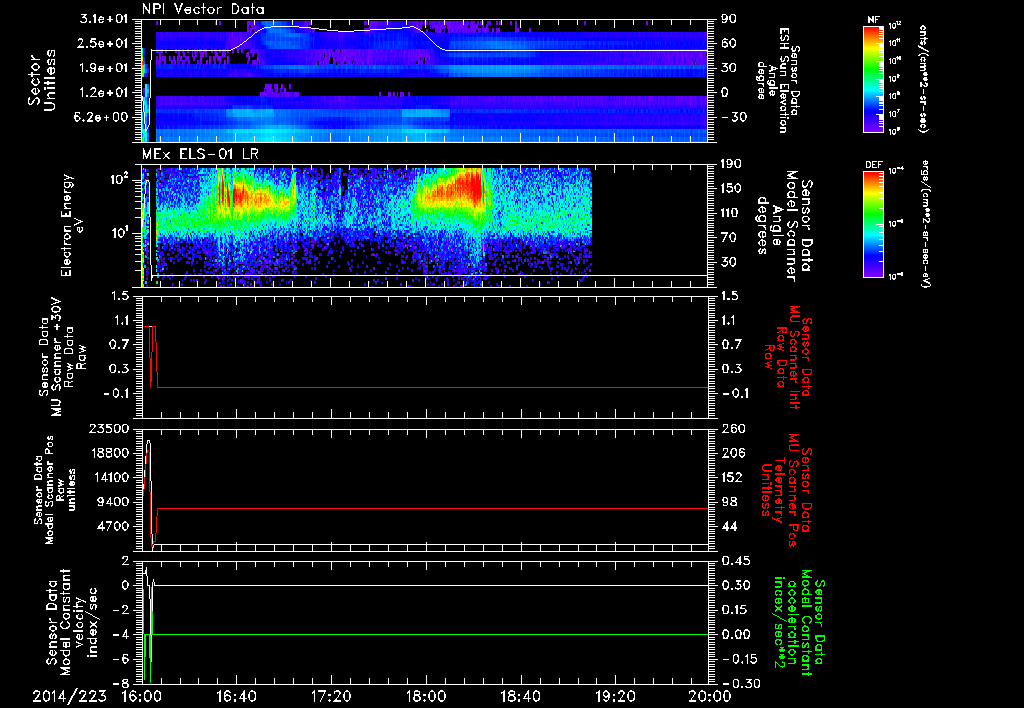Click the 190 tick on scanner angle axis
Image resolution: width=1024 pixels, height=708 pixels.
tap(731, 164)
